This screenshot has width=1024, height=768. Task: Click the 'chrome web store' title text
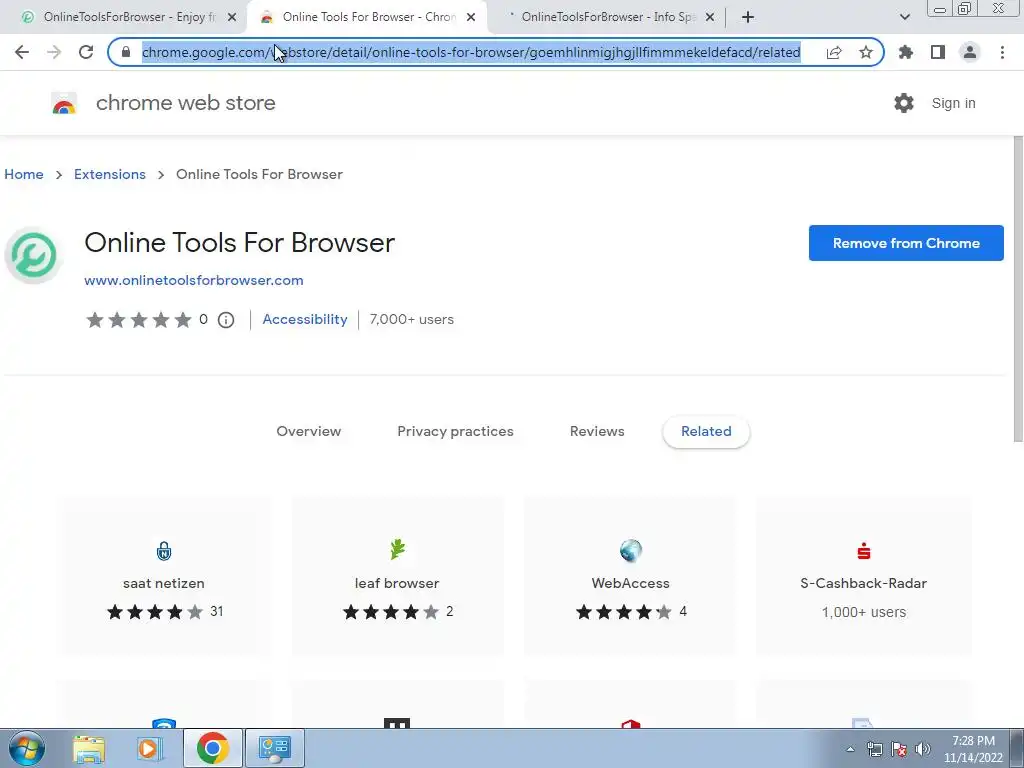point(185,103)
